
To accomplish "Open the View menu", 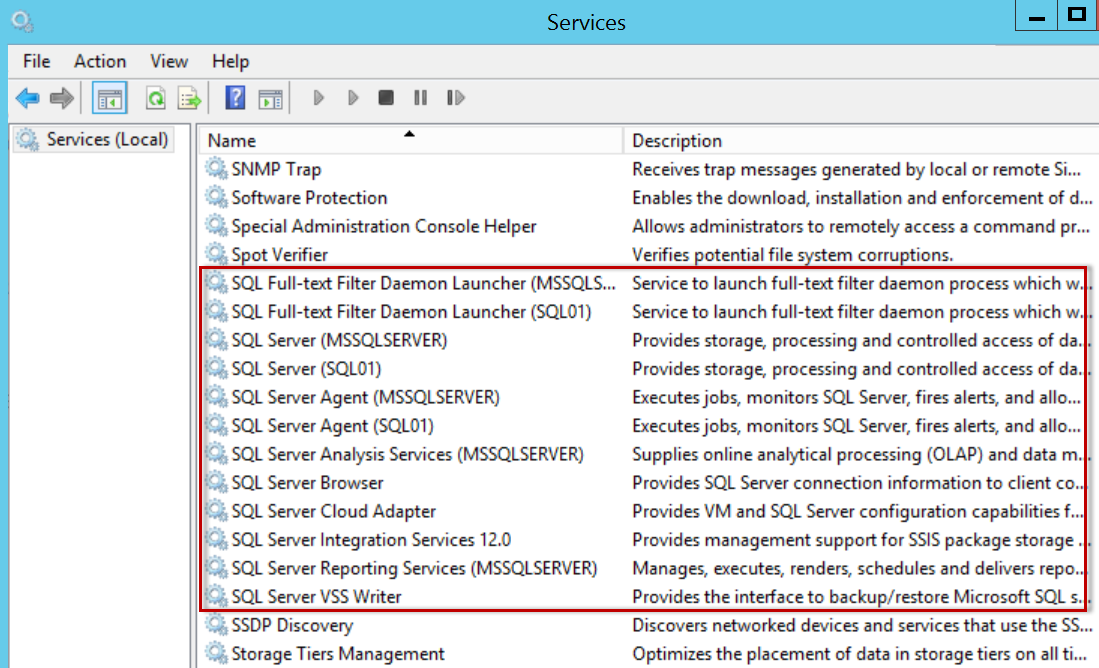I will click(x=169, y=62).
